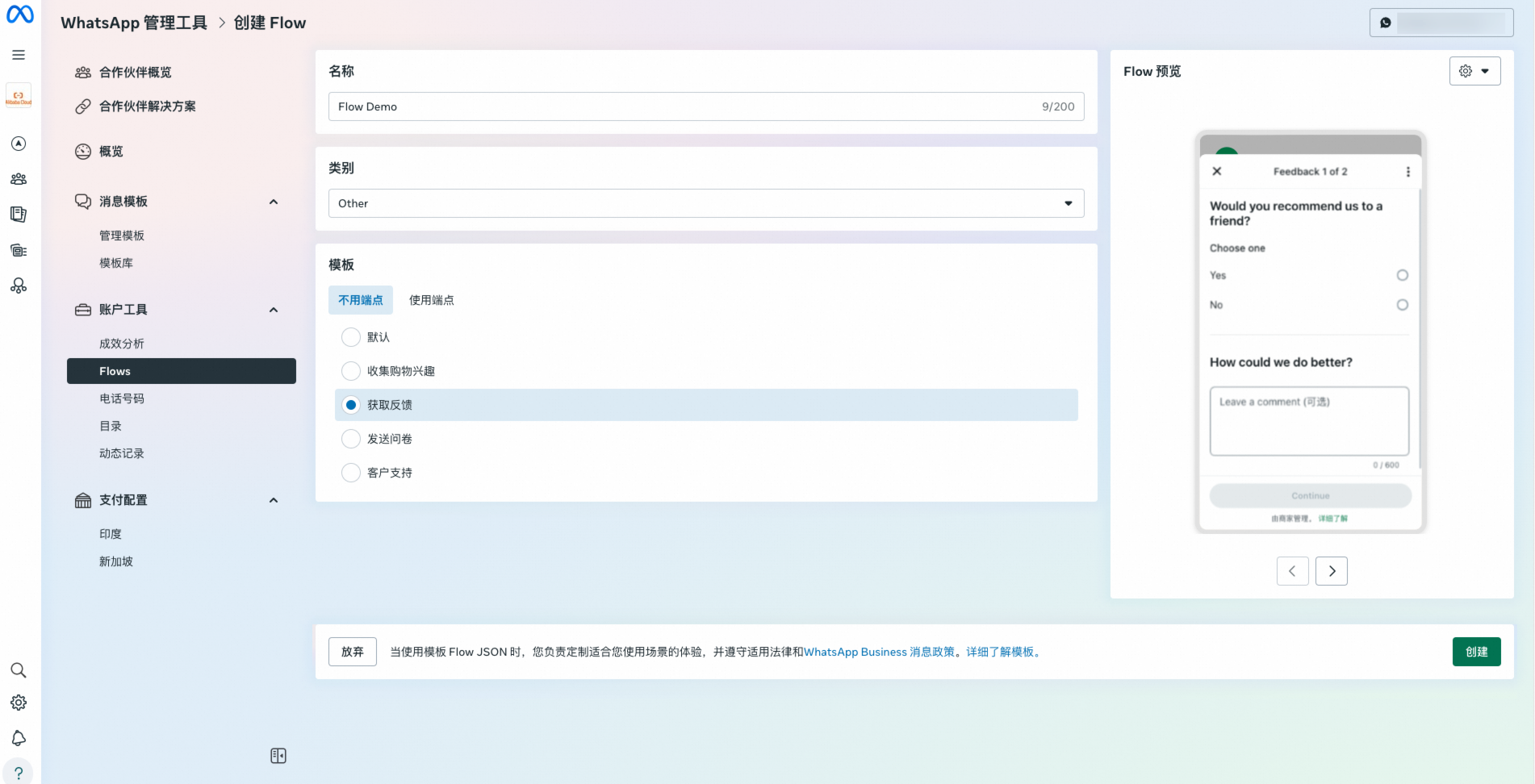
Task: Open Flows in the sidebar
Action: tap(182, 371)
